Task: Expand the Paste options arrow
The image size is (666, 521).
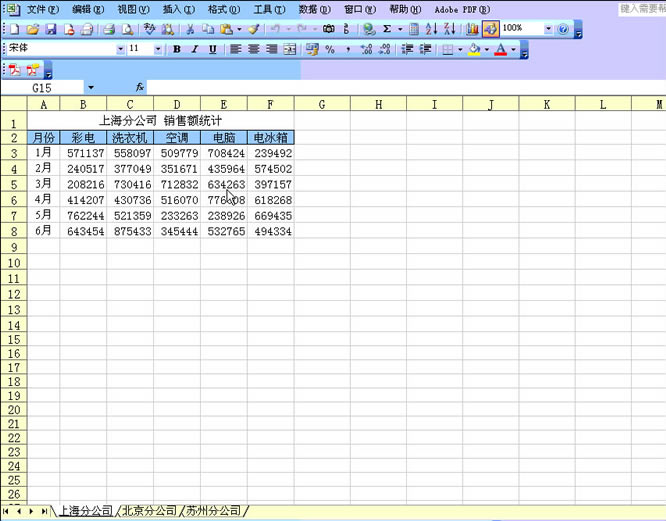Action: pos(239,29)
